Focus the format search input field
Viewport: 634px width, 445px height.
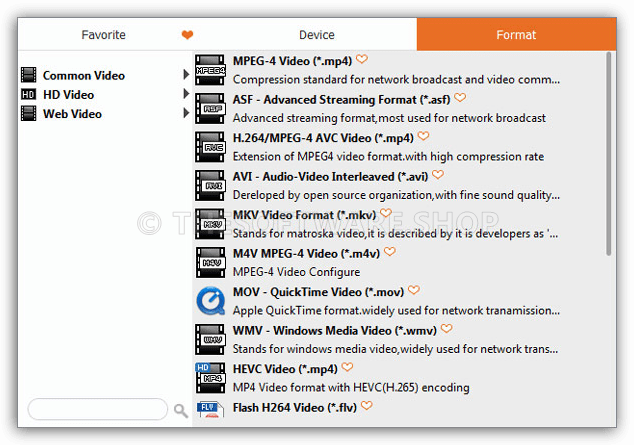[x=97, y=409]
